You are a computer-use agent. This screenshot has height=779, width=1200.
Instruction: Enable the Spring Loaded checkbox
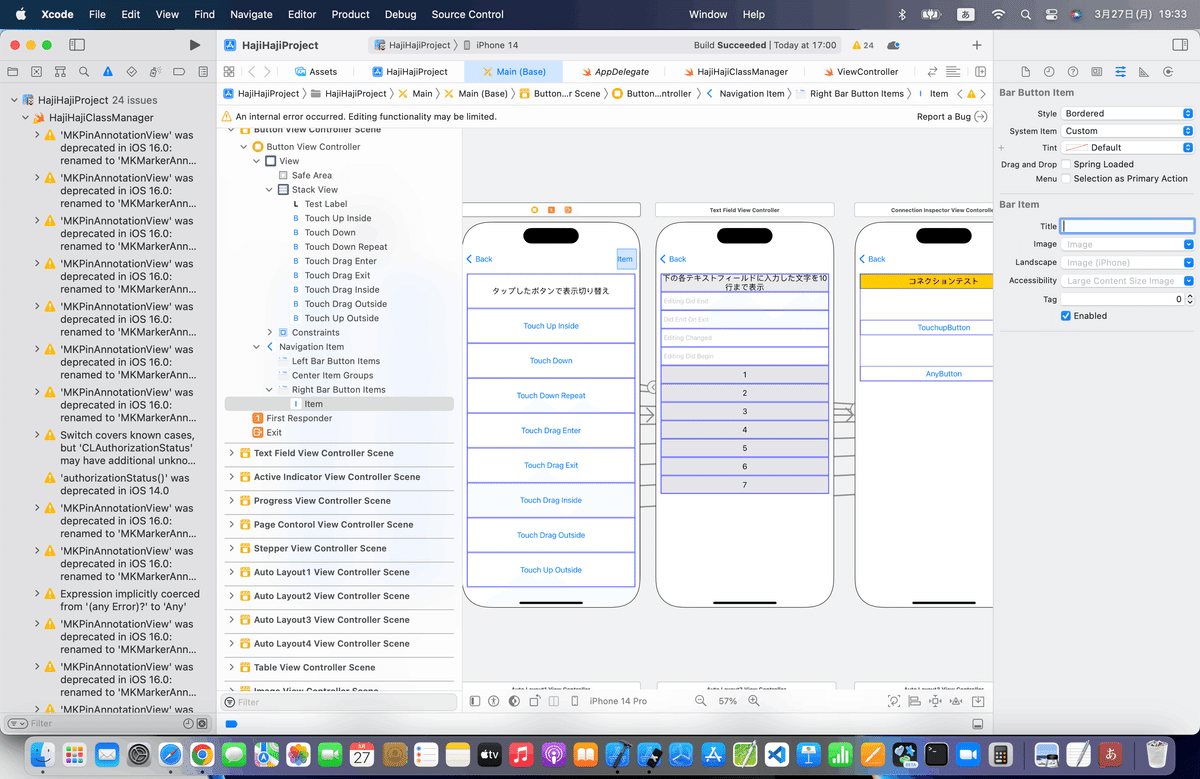coord(1066,164)
